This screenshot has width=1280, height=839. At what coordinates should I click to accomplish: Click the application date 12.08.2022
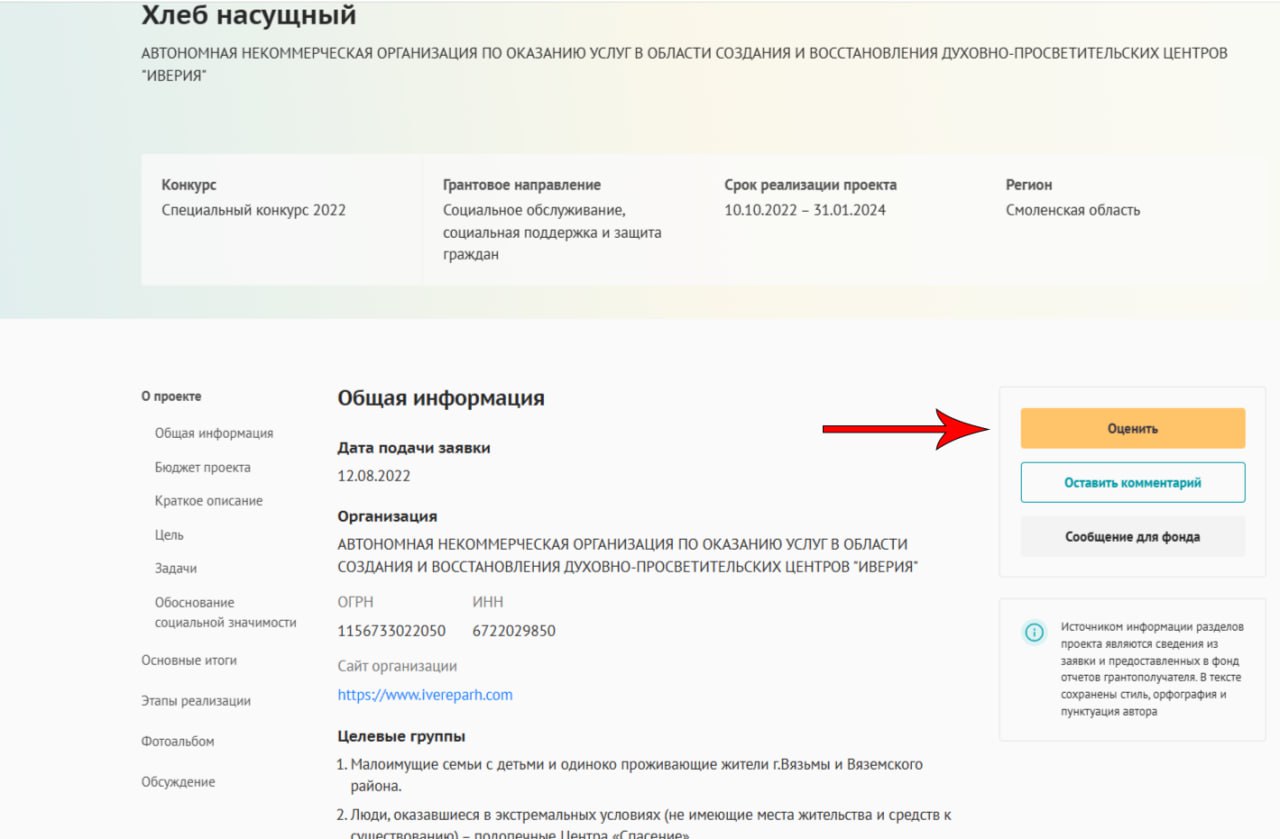coord(374,476)
